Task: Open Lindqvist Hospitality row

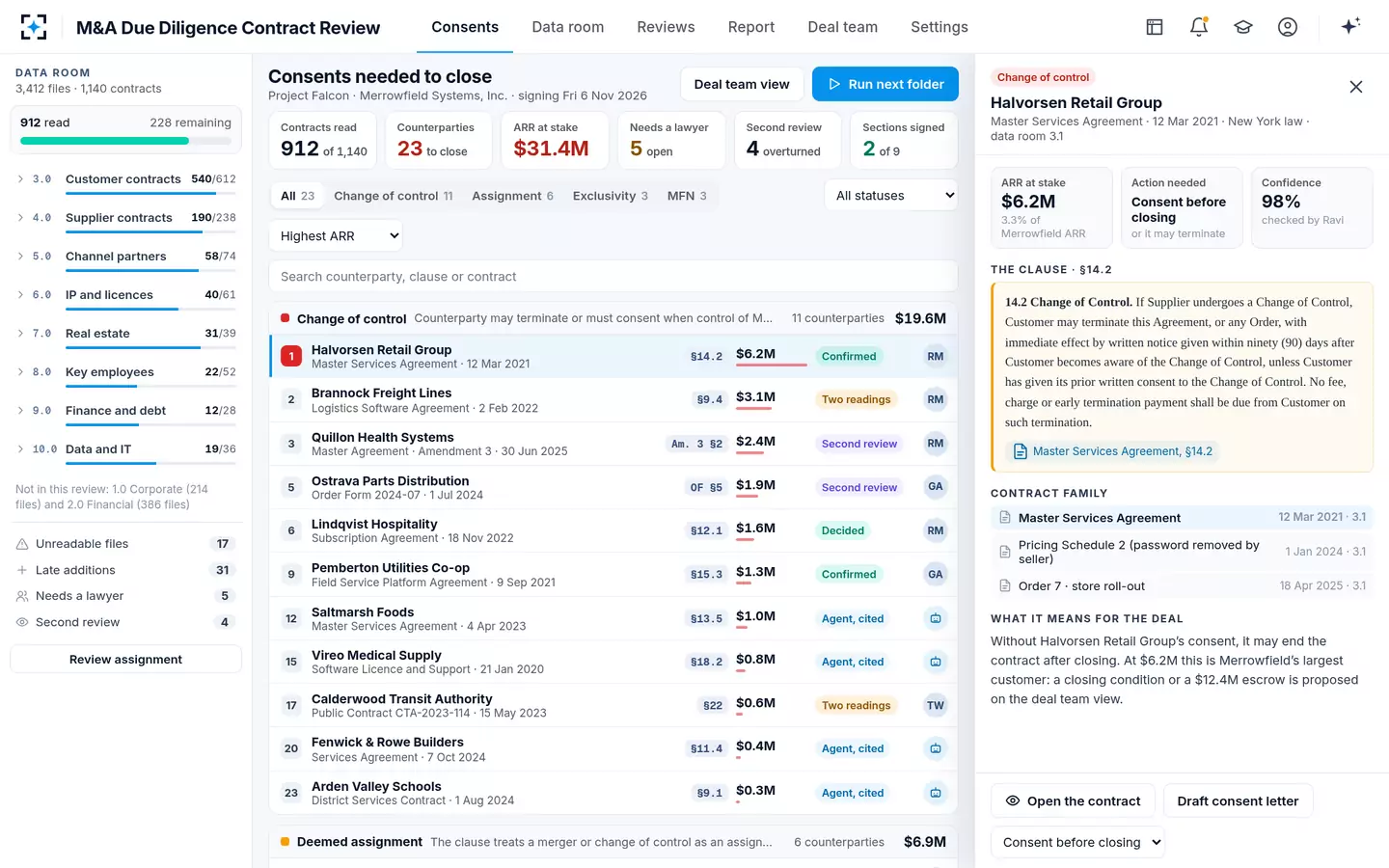Action: coord(613,530)
